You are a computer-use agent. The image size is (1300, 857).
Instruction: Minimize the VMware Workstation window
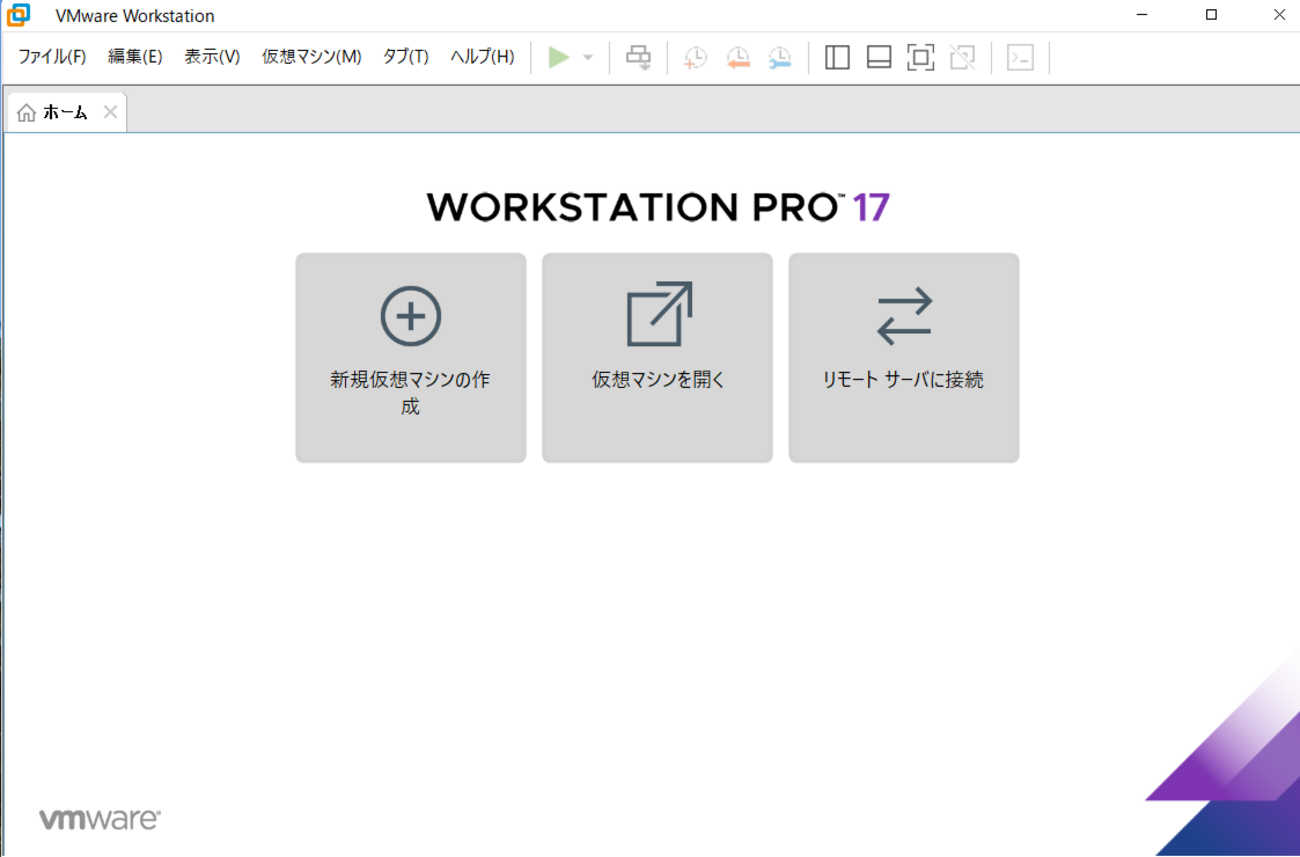coord(1143,15)
